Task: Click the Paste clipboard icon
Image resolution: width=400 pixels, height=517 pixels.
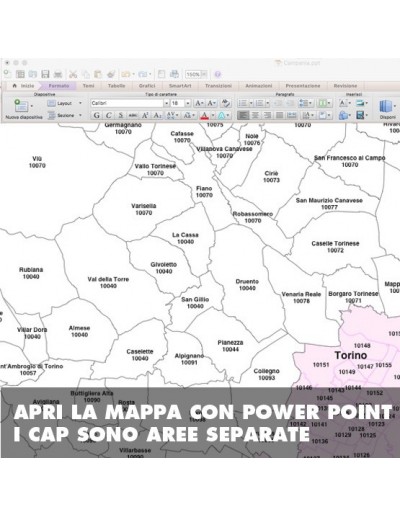Action: pos(98,74)
